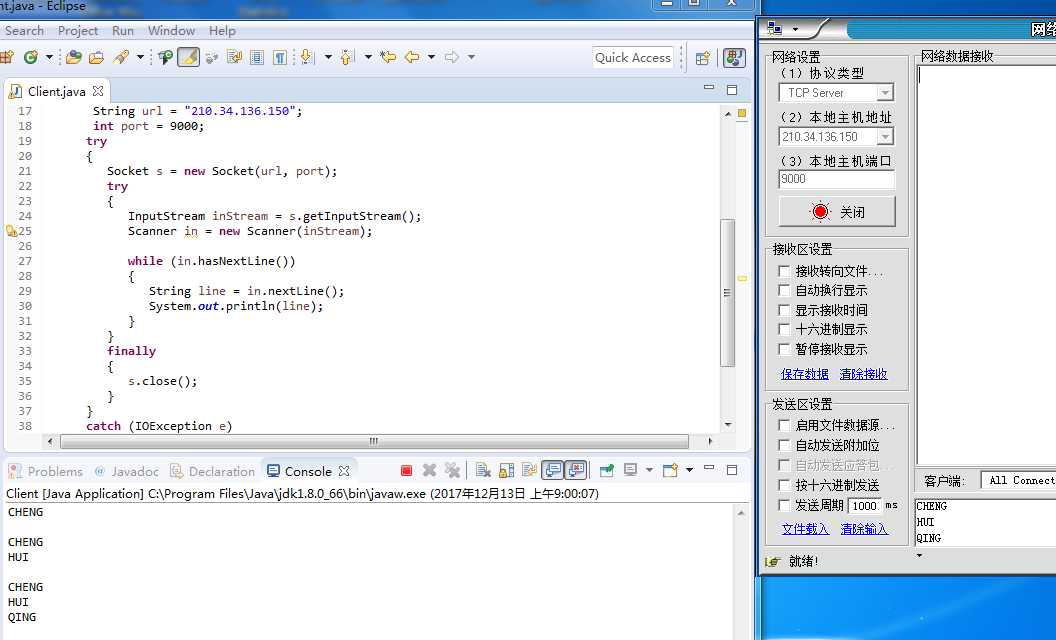
Task: Click the 清除接收 link
Action: (x=863, y=374)
